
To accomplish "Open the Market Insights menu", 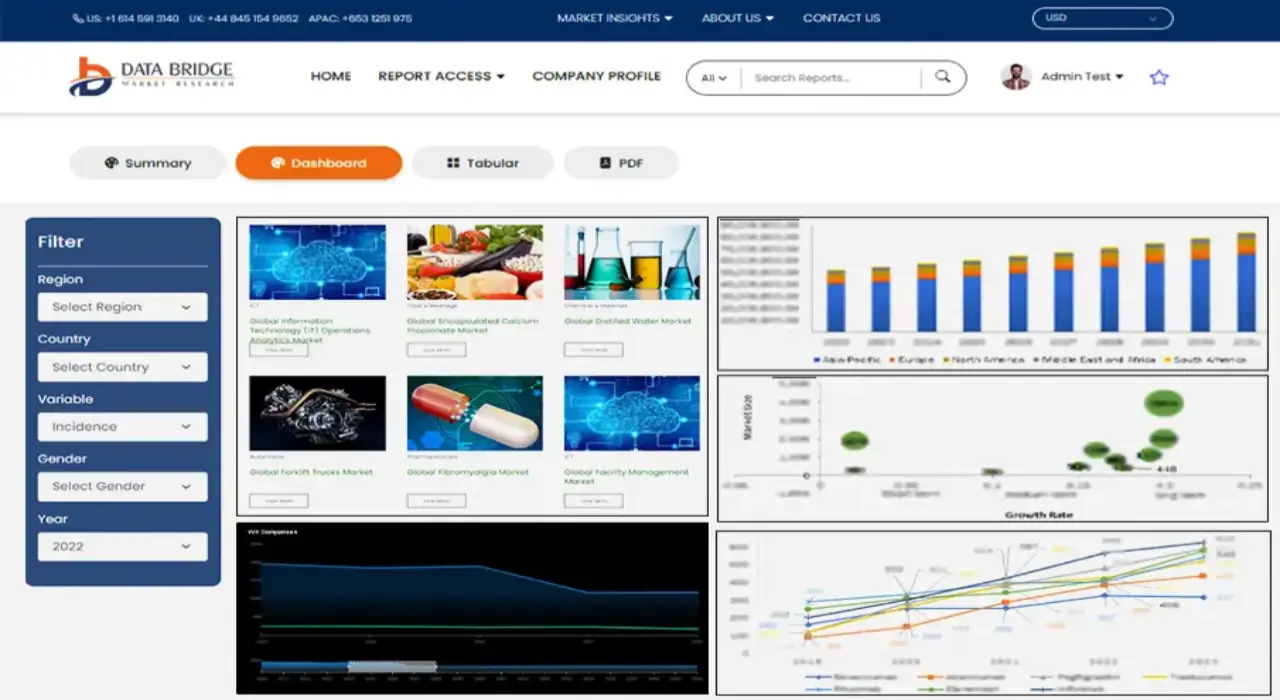I will 614,18.
